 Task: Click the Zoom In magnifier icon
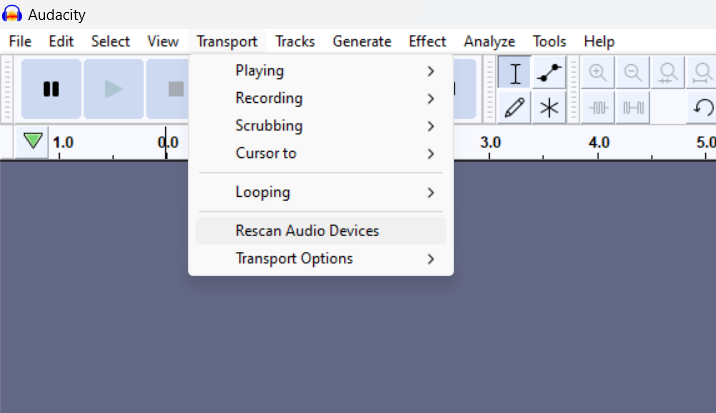click(598, 73)
